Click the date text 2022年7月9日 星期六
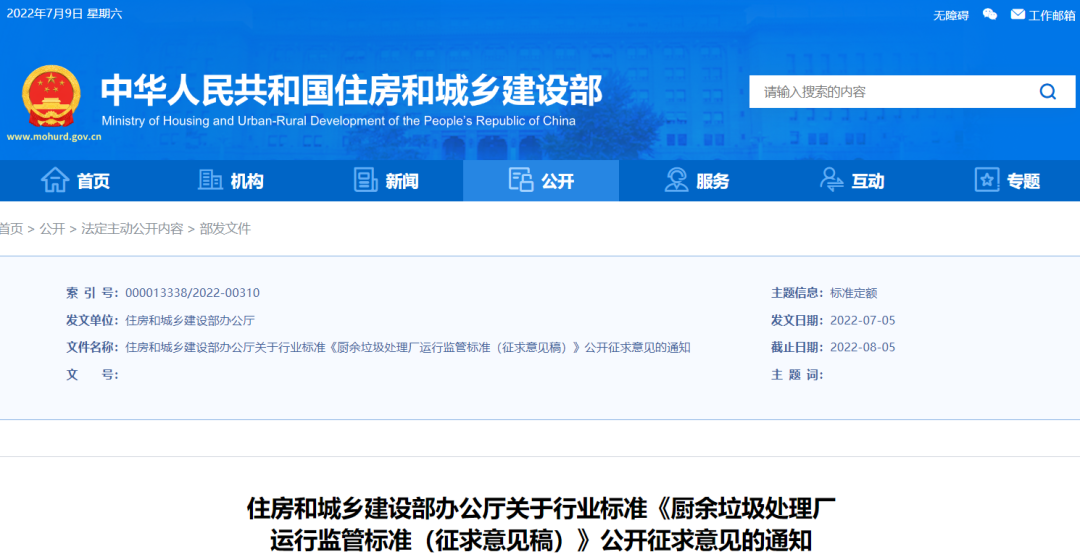This screenshot has width=1080, height=557. [65, 13]
